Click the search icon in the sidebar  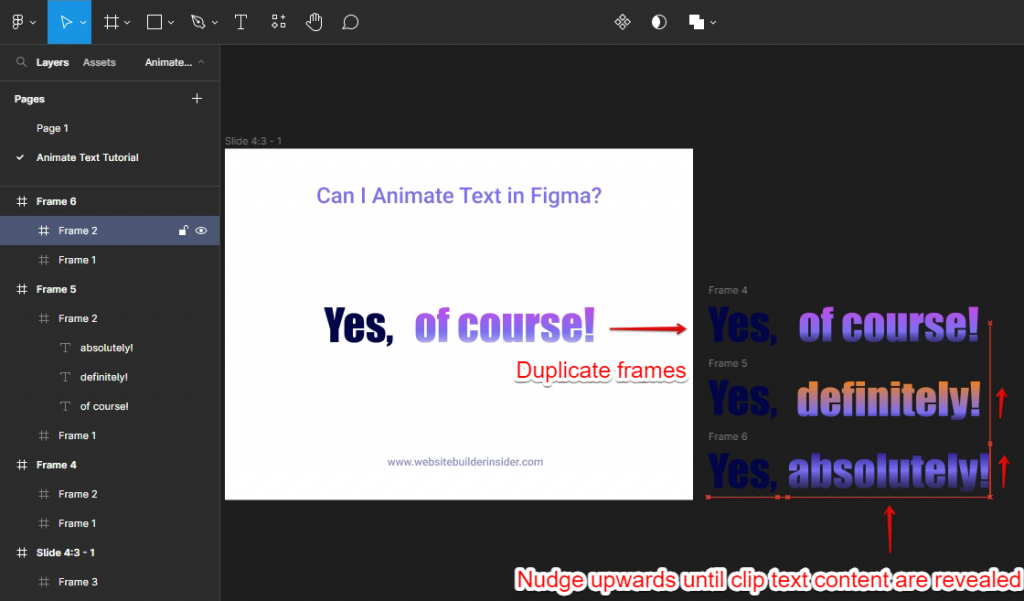coord(21,62)
